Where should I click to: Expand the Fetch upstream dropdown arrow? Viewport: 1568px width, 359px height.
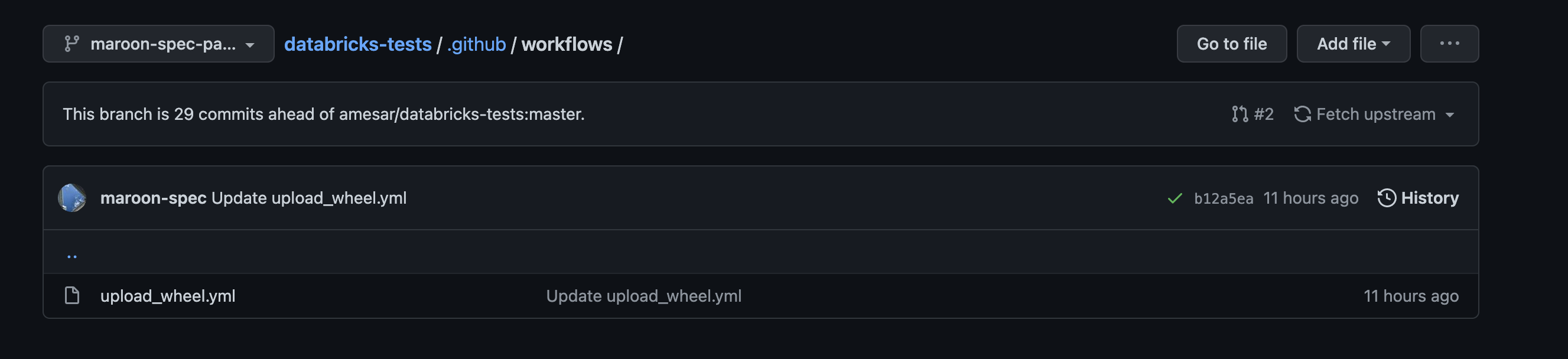1449,115
